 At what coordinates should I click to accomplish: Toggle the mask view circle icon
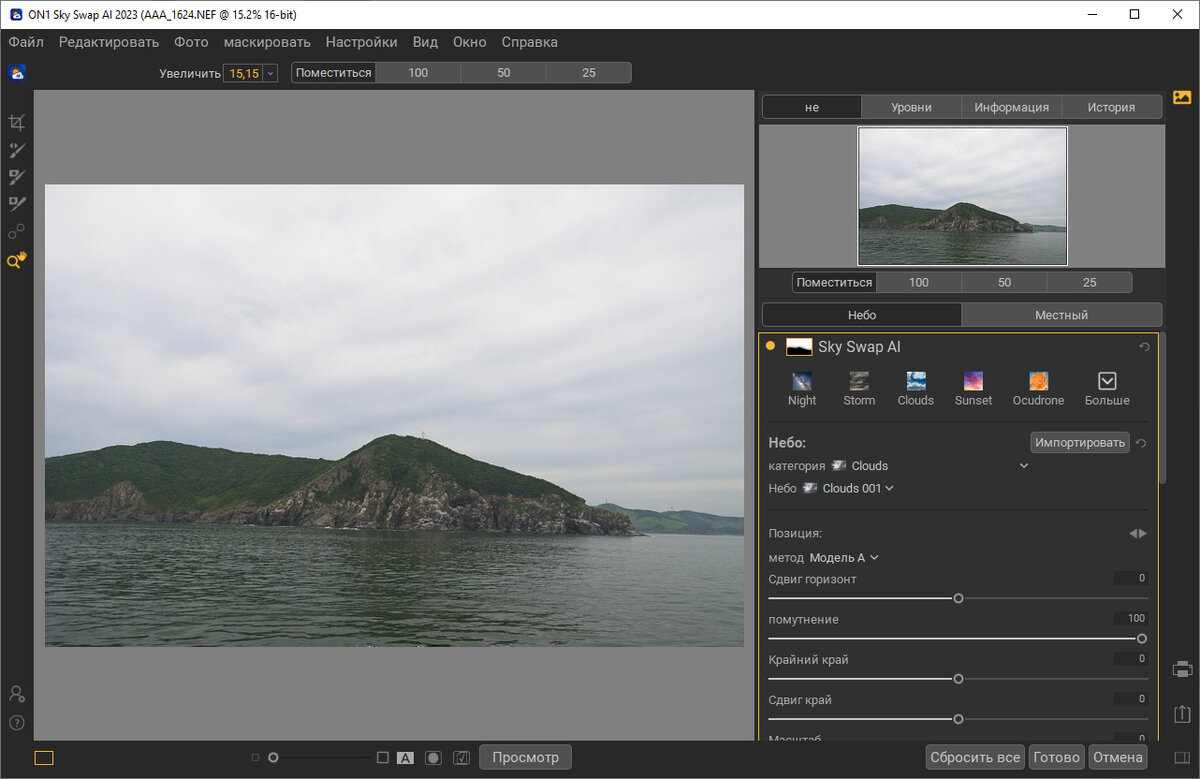click(433, 758)
